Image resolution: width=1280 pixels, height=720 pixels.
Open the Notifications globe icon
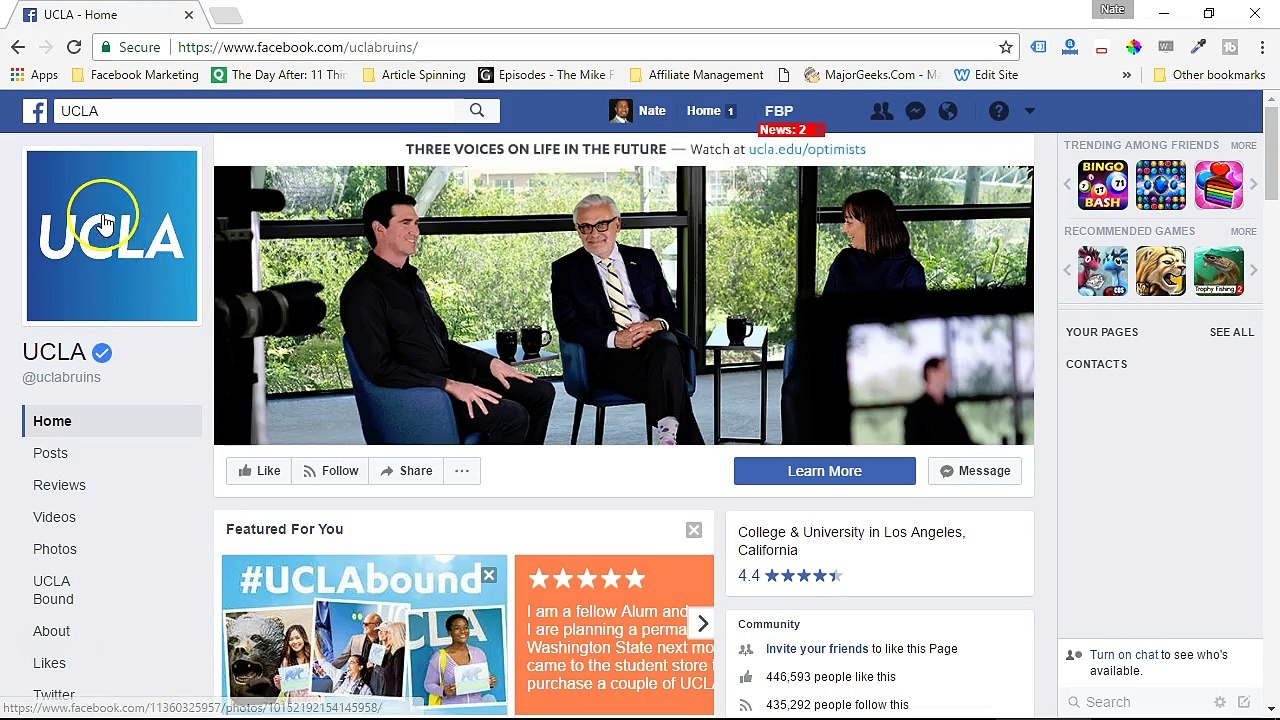tap(948, 111)
